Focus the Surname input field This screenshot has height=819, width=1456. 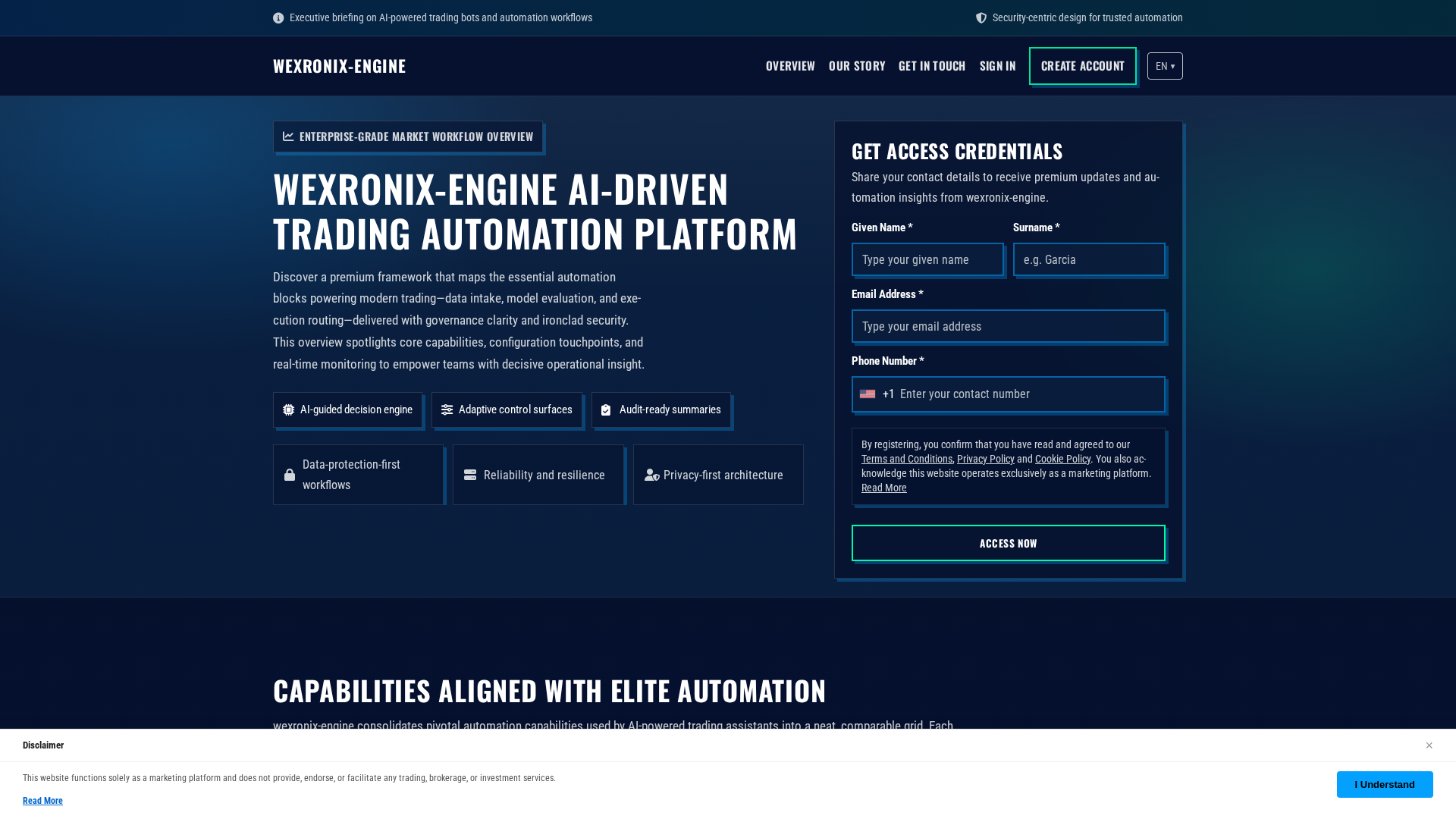pyautogui.click(x=1089, y=260)
